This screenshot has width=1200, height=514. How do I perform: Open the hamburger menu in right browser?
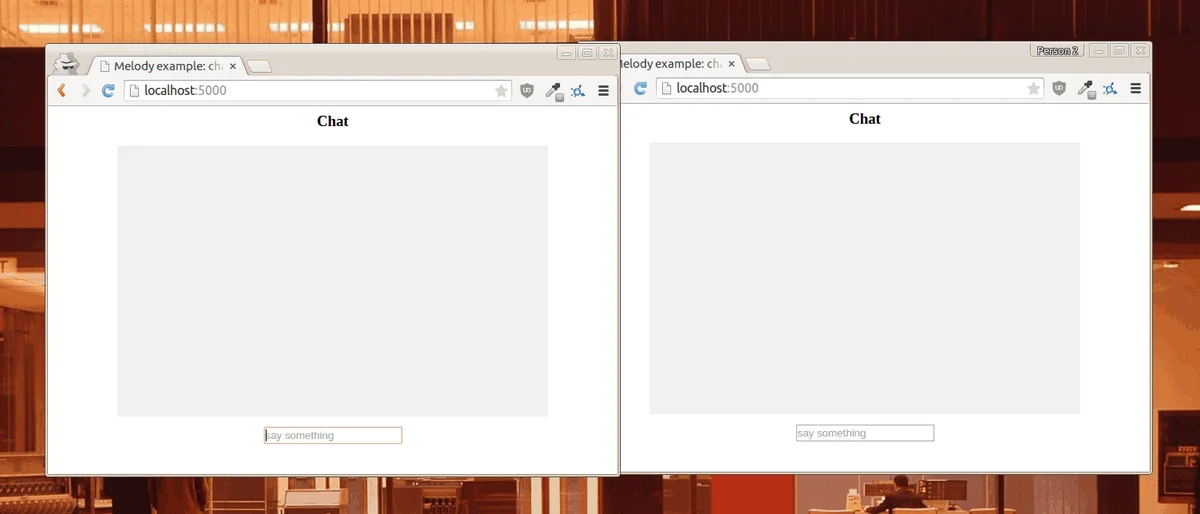[x=1135, y=88]
